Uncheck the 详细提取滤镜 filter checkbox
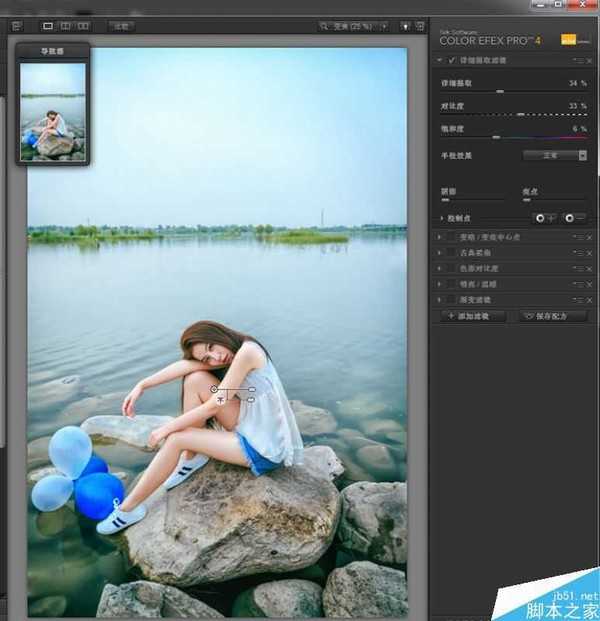 click(452, 61)
